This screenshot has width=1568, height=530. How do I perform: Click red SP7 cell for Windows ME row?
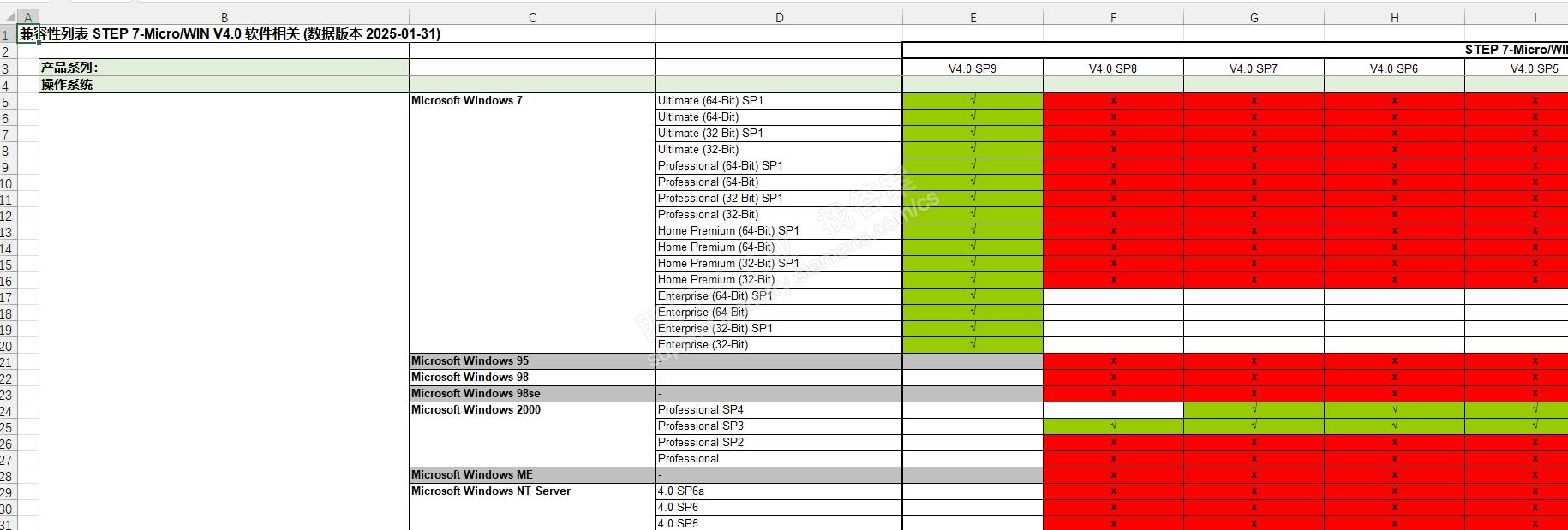[1254, 475]
